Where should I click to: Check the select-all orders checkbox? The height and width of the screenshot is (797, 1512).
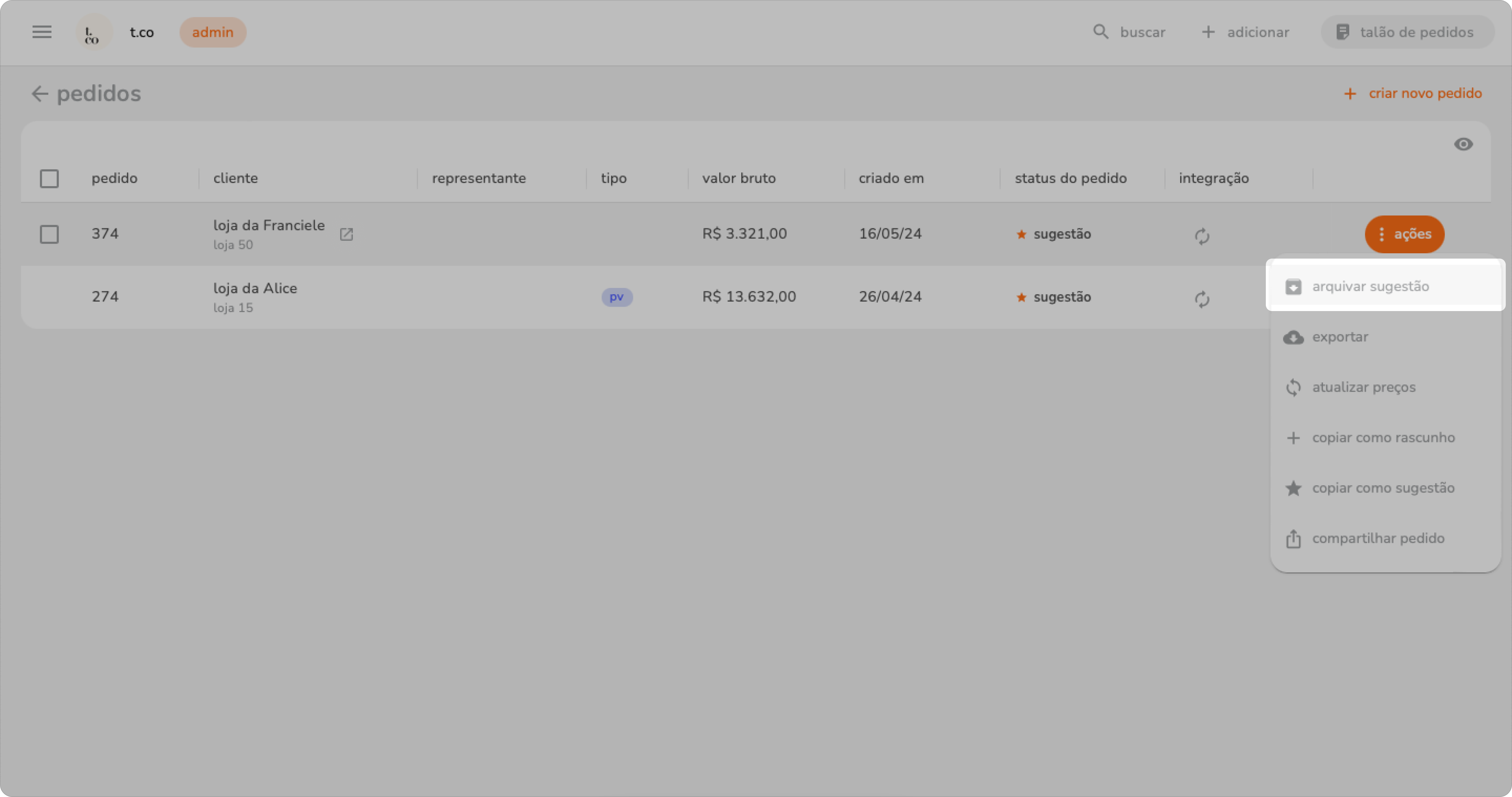click(49, 178)
